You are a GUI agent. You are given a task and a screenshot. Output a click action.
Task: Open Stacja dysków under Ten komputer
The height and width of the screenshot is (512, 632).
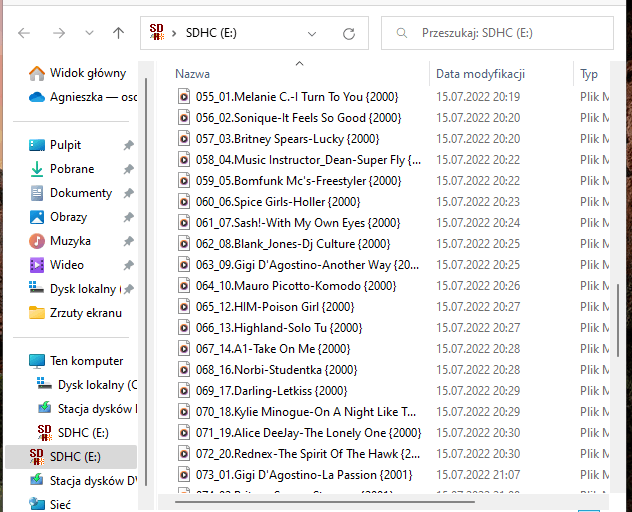point(87,409)
